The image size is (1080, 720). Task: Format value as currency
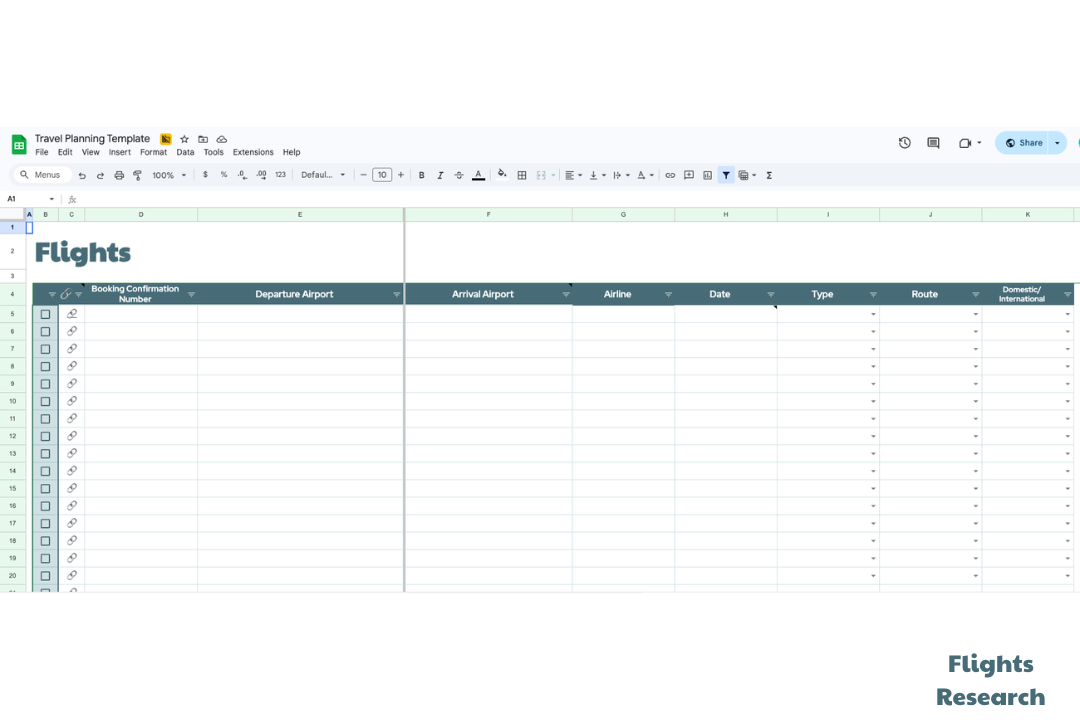point(206,175)
